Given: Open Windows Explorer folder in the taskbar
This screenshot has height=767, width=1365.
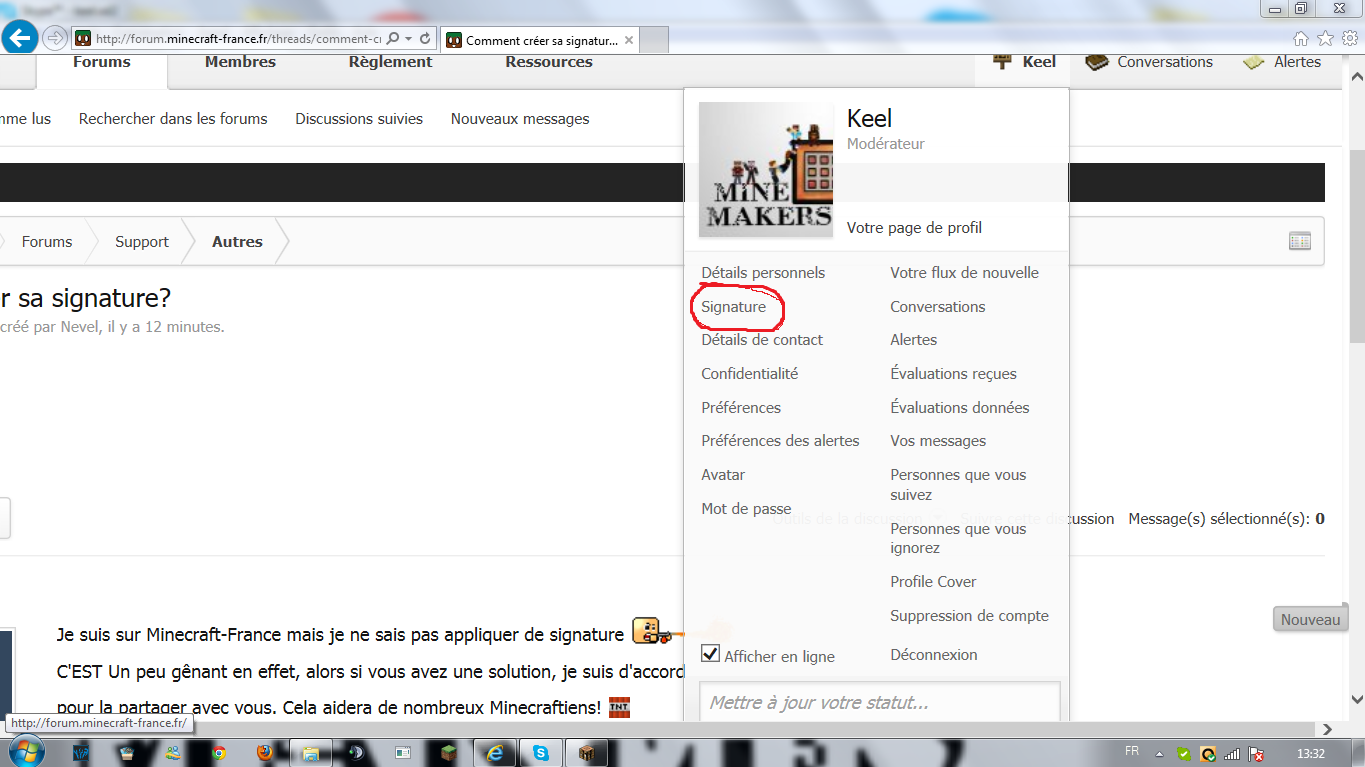Looking at the screenshot, I should point(310,753).
